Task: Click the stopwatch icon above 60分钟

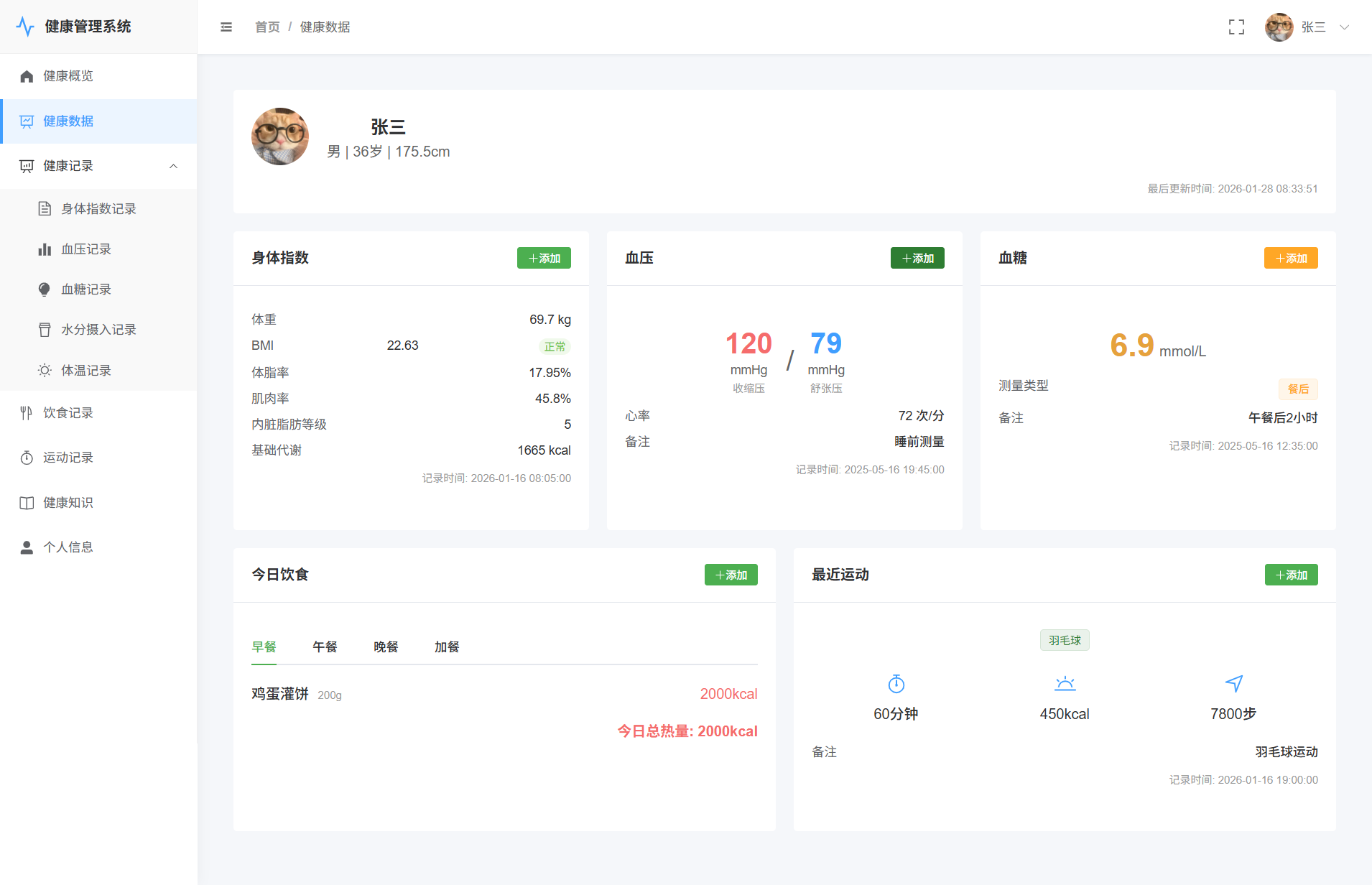Action: coord(896,684)
